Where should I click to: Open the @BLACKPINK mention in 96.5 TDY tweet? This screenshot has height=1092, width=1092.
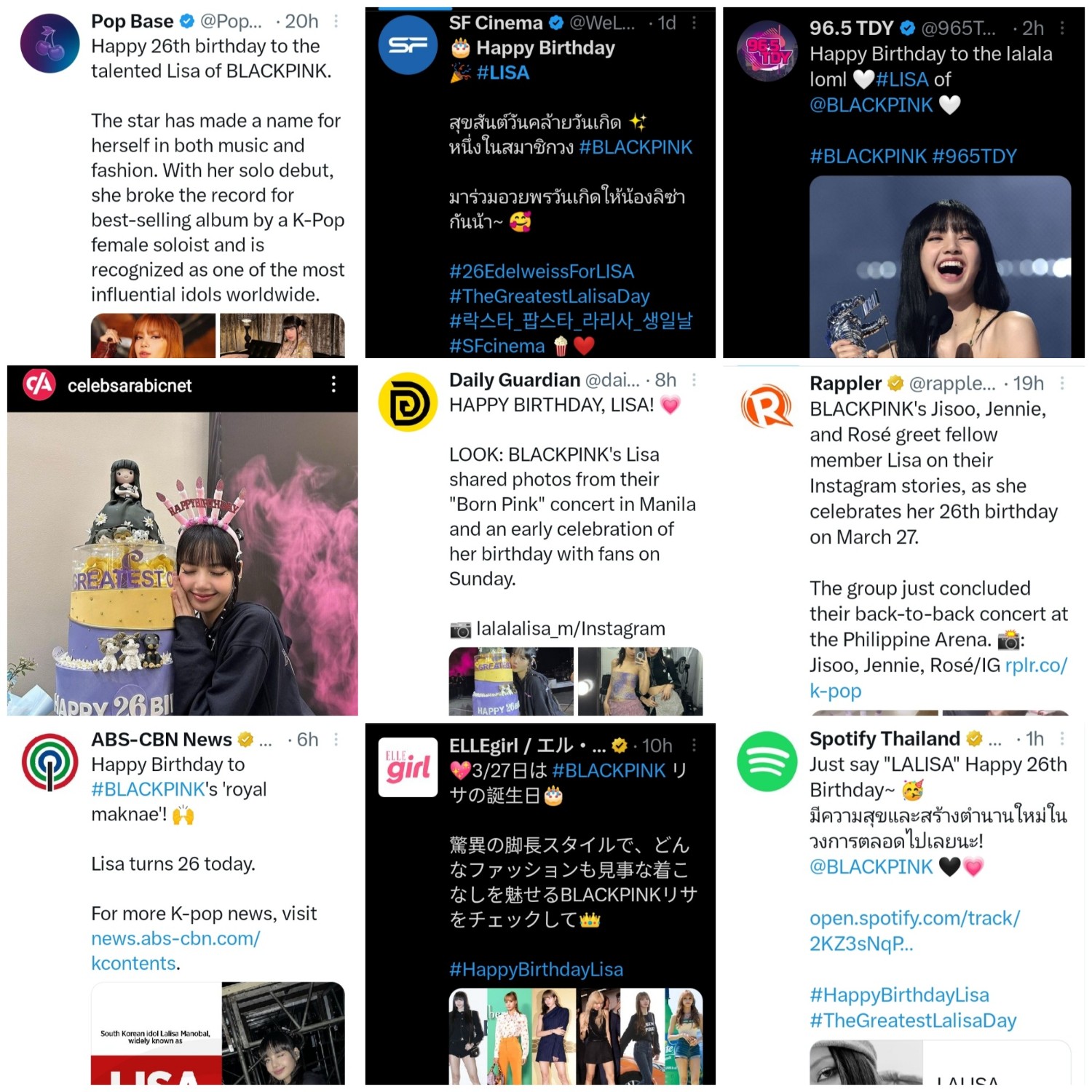coord(871,105)
